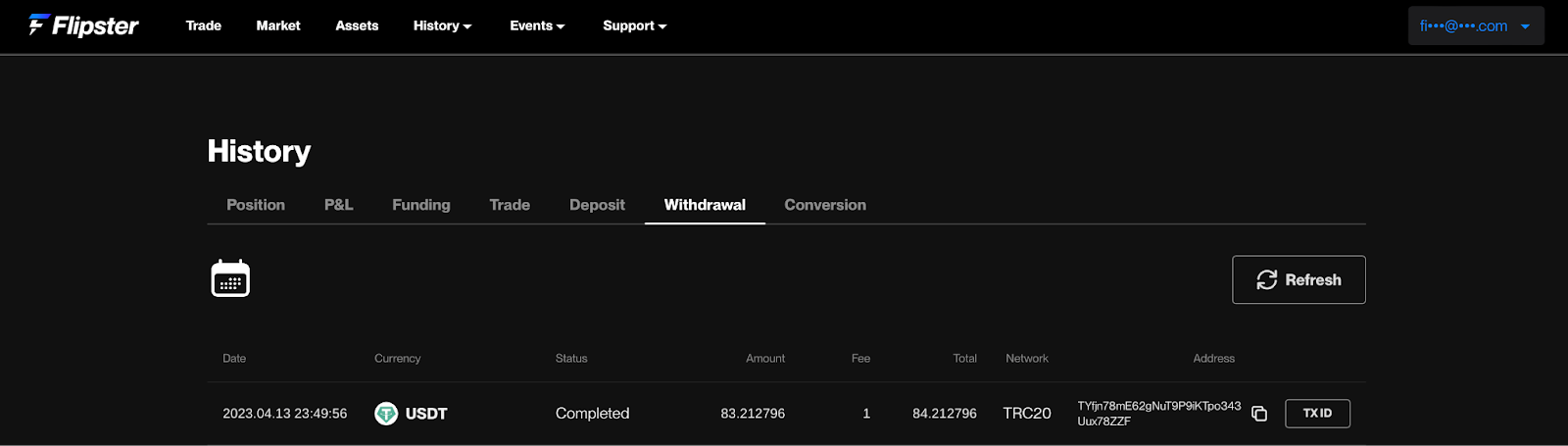Switch to the P&L tab
The height and width of the screenshot is (446, 1568).
tap(338, 205)
